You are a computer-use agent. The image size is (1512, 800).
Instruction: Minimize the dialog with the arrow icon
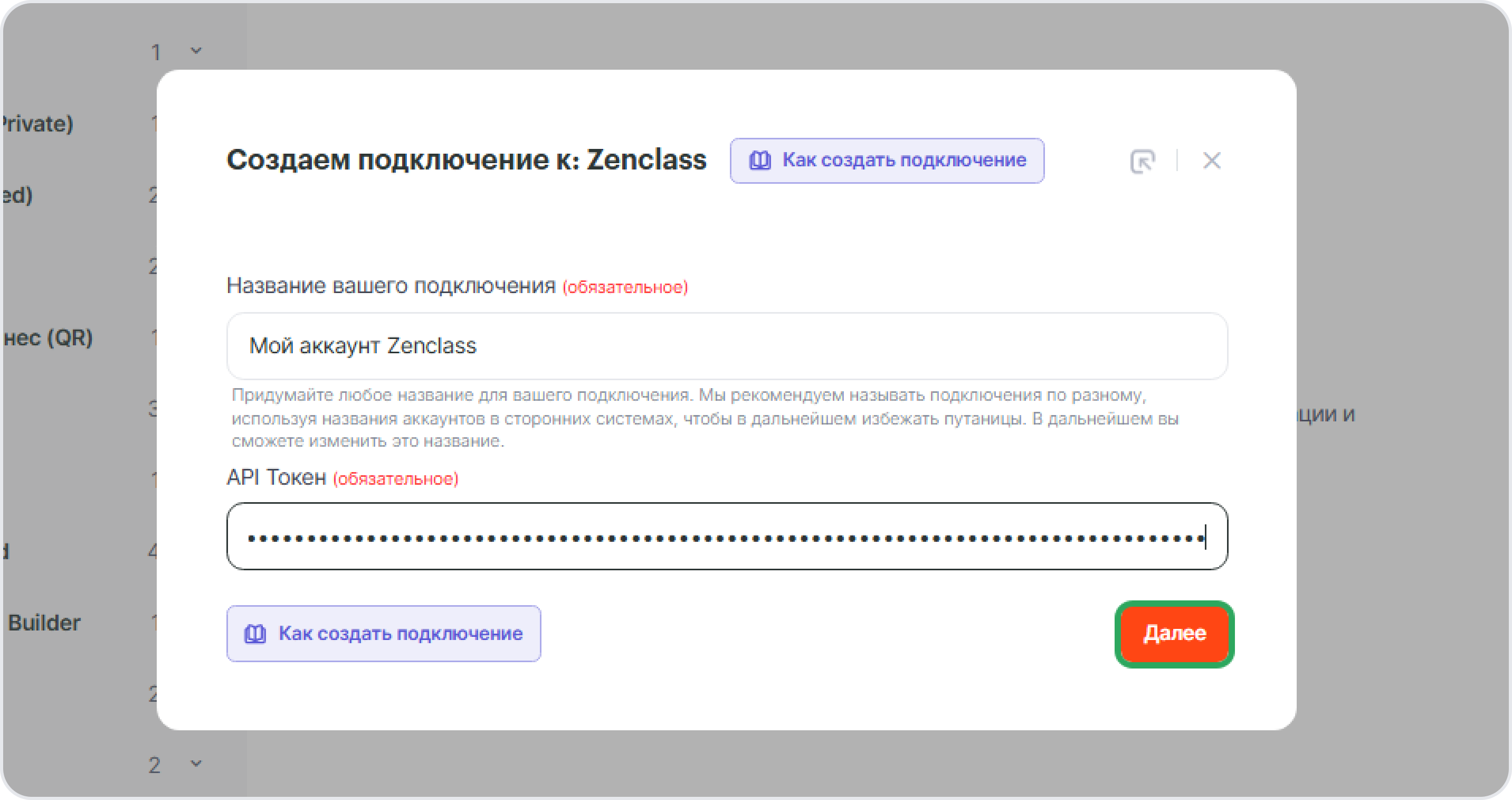click(1142, 161)
